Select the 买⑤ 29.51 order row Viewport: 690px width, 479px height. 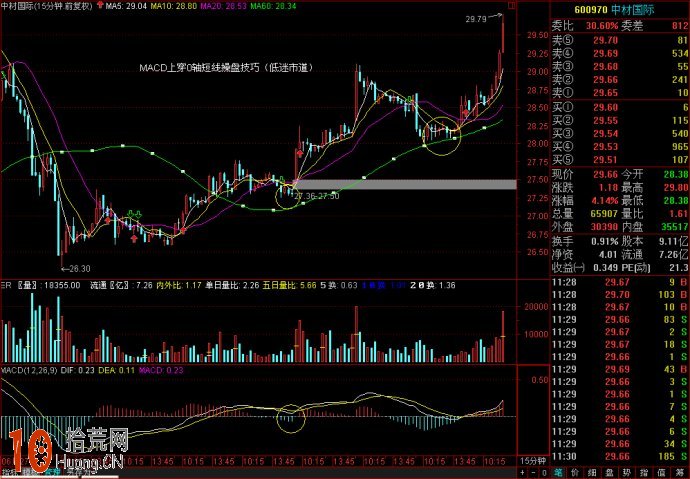[x=620, y=160]
